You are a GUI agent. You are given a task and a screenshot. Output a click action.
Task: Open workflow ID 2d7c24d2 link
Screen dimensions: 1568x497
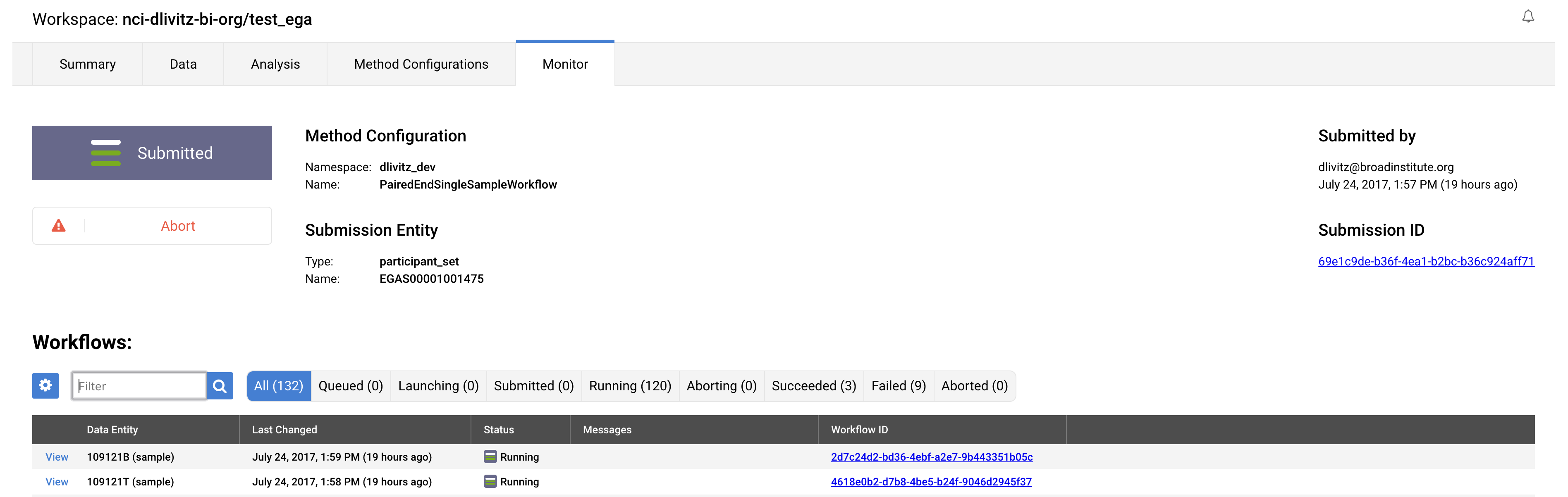pyautogui.click(x=931, y=456)
